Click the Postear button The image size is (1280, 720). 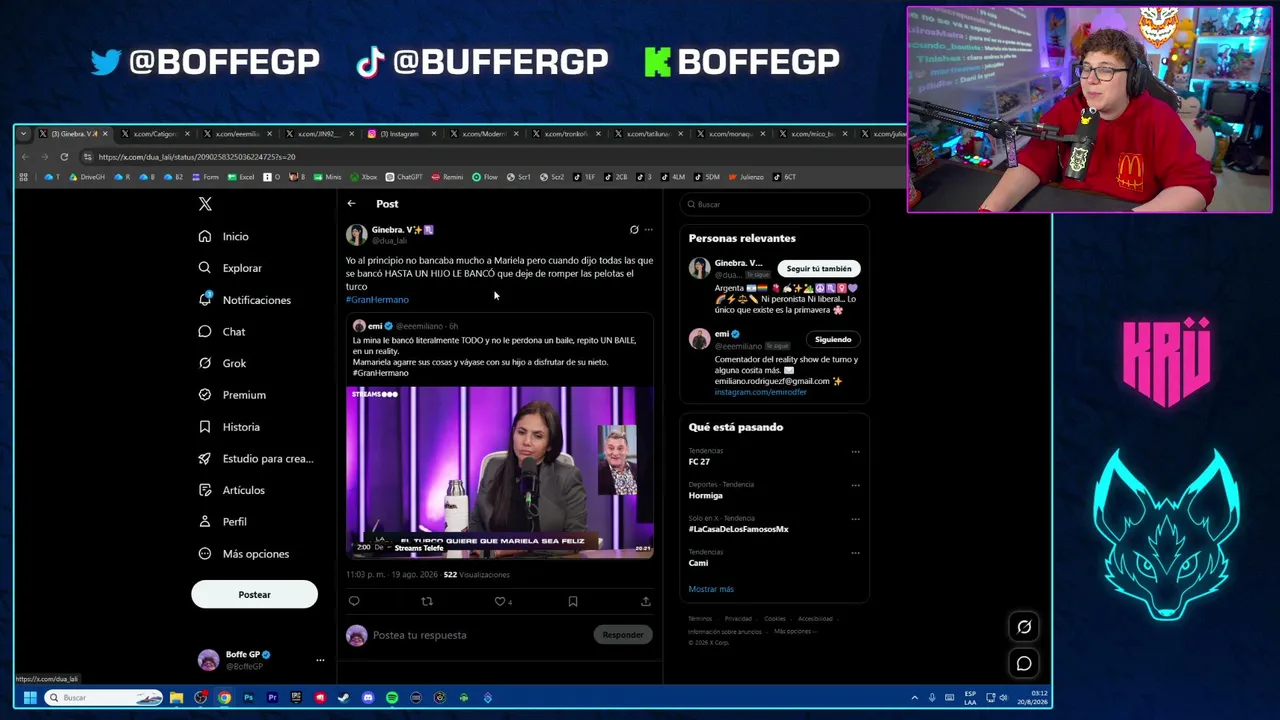[254, 595]
